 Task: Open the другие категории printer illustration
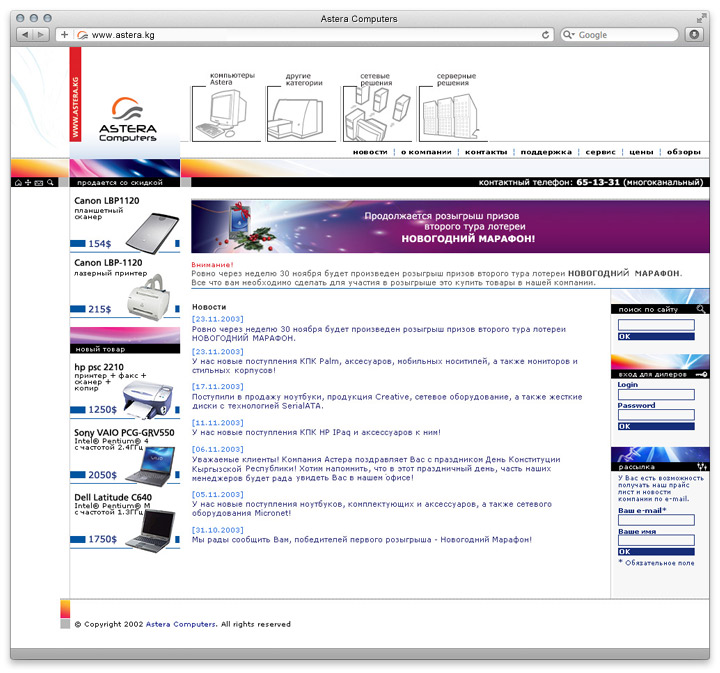(x=296, y=118)
